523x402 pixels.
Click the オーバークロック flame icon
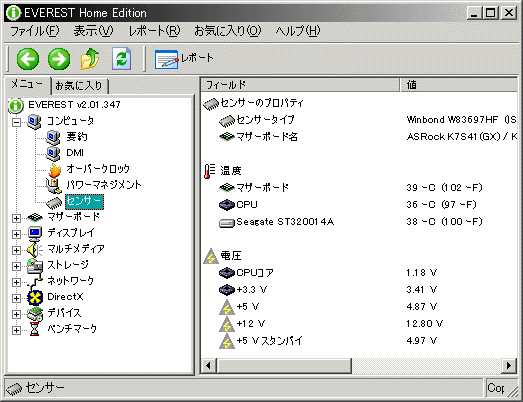[x=54, y=169]
